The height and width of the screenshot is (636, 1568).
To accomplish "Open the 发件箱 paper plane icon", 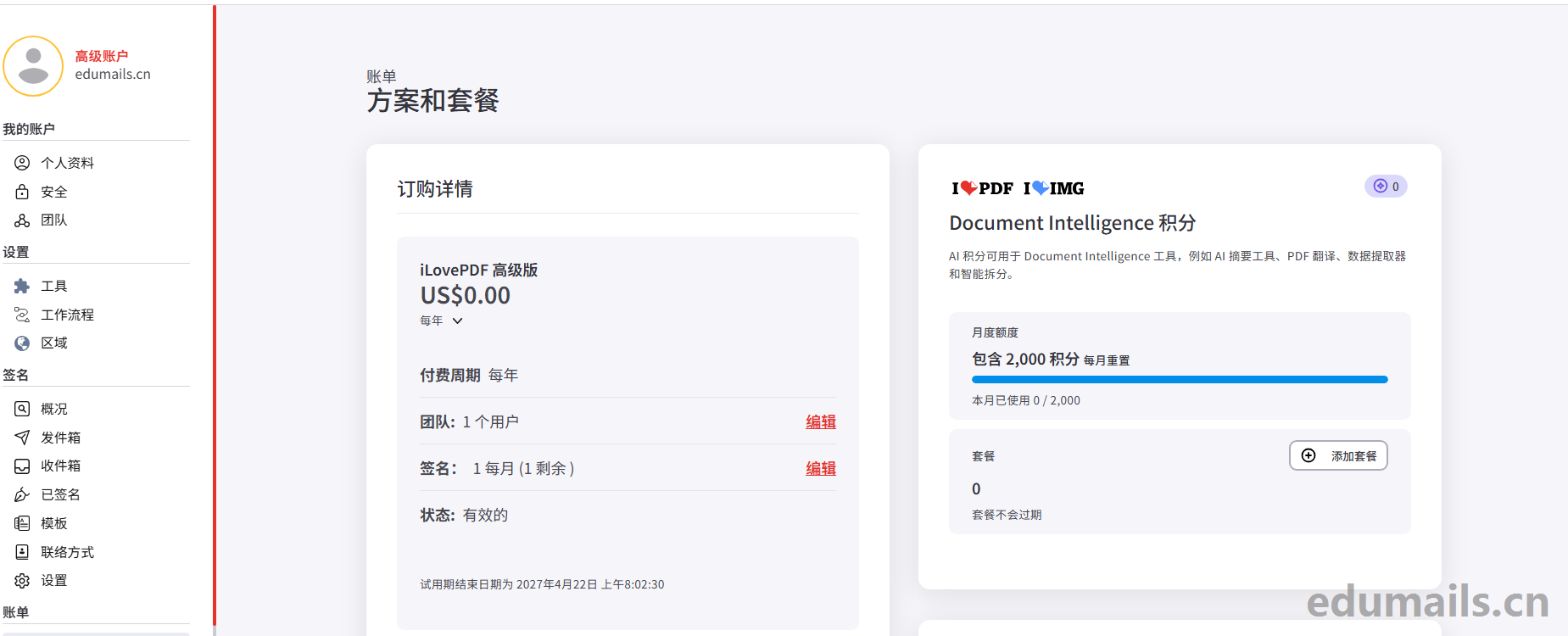I will click(22, 438).
